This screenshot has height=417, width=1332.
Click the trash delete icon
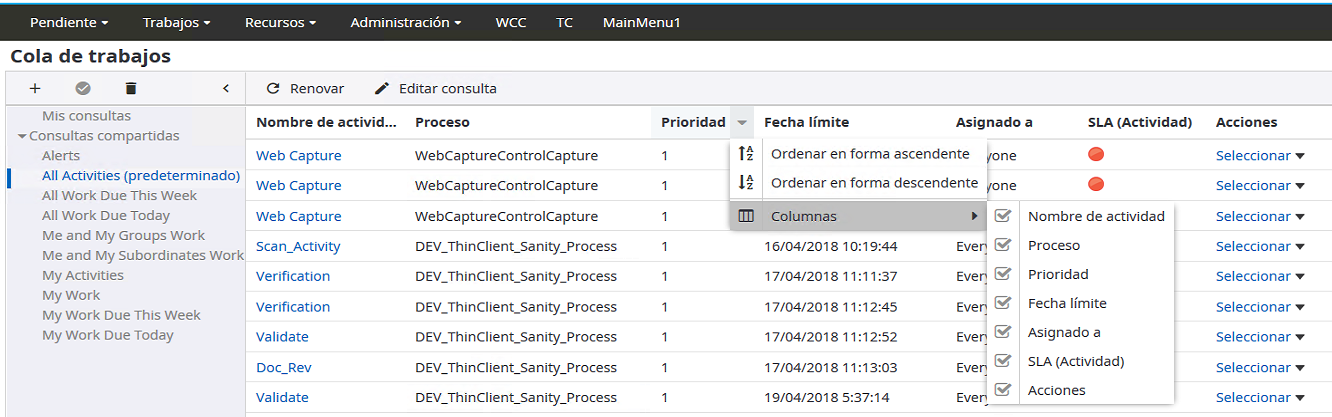(131, 89)
